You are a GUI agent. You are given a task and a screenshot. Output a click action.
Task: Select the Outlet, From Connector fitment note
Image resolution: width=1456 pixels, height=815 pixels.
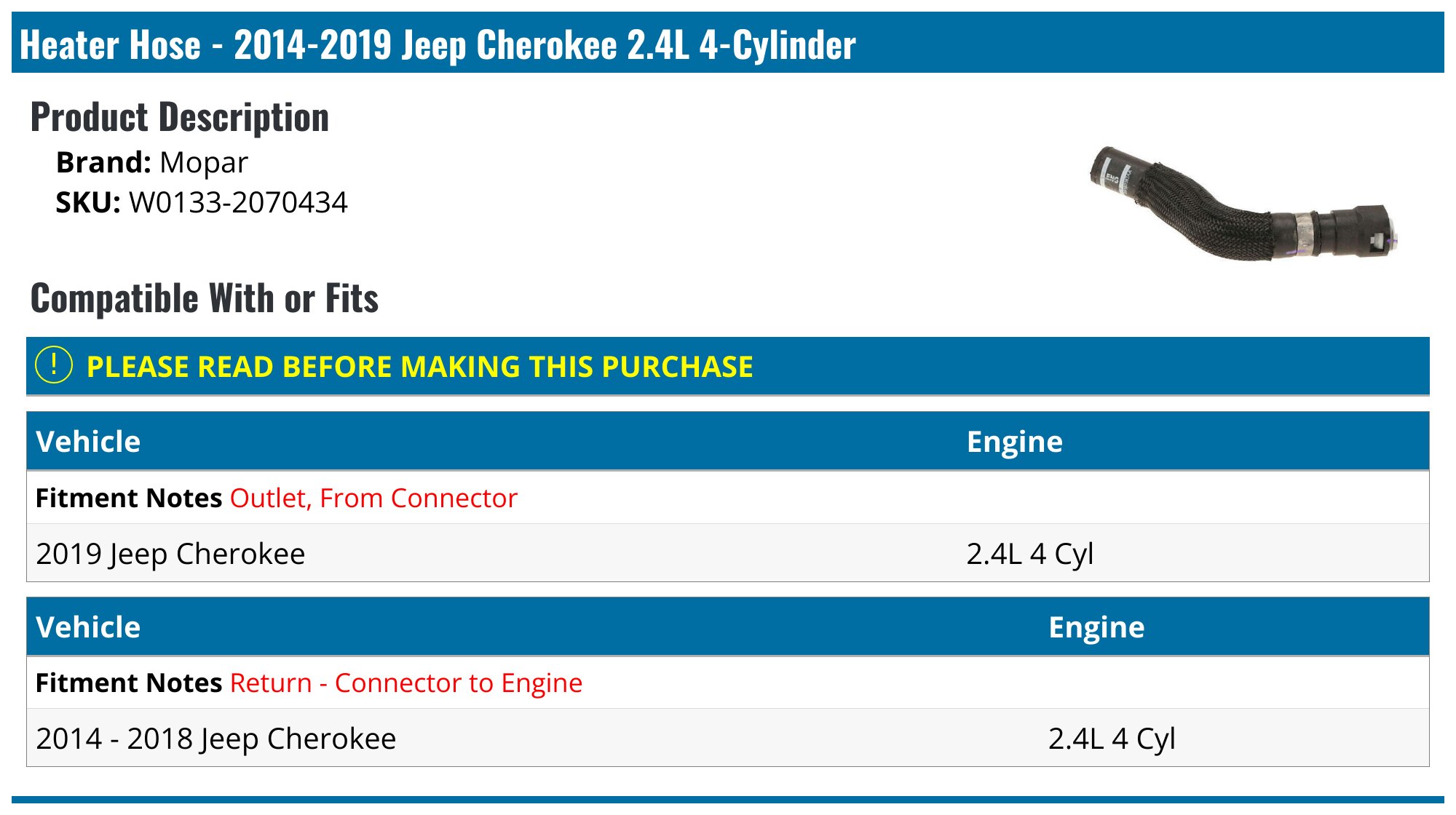[x=373, y=498]
